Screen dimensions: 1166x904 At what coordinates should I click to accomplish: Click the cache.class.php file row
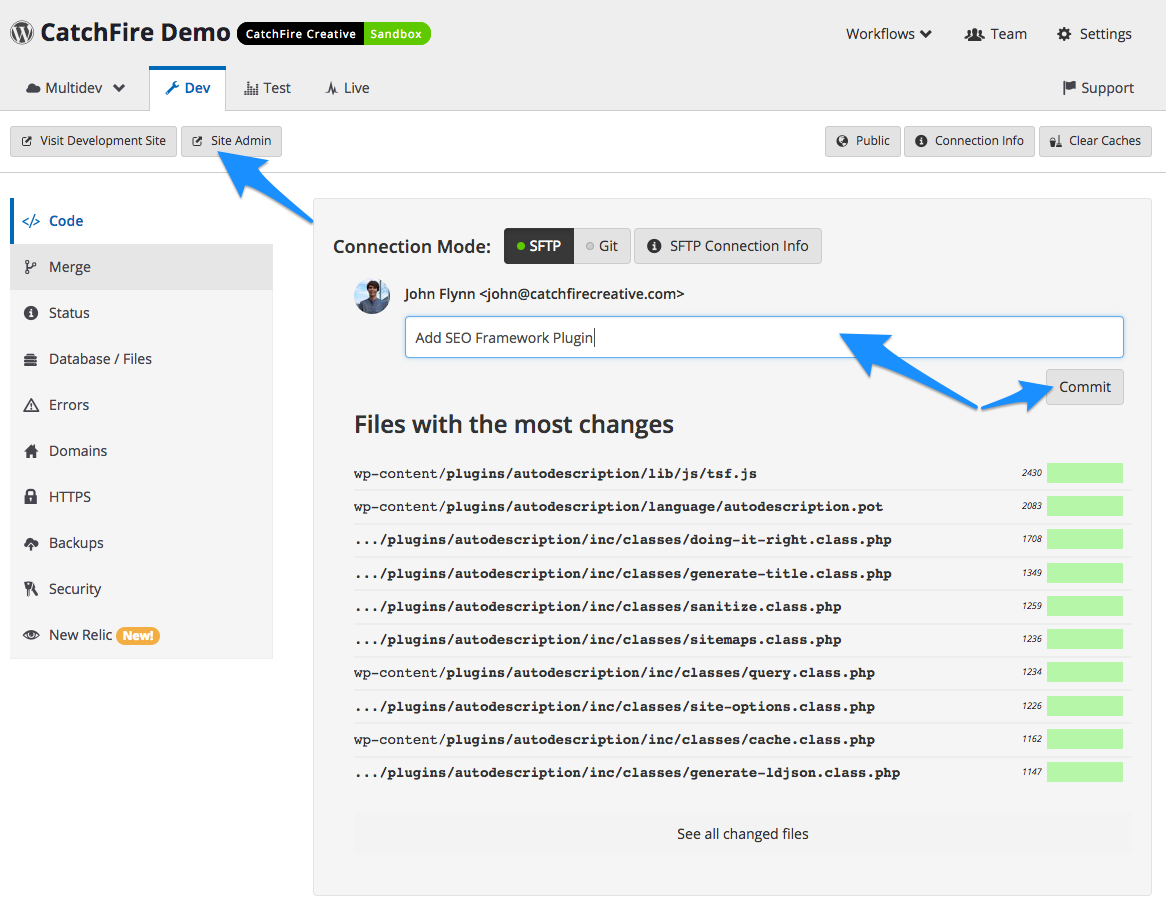point(742,740)
